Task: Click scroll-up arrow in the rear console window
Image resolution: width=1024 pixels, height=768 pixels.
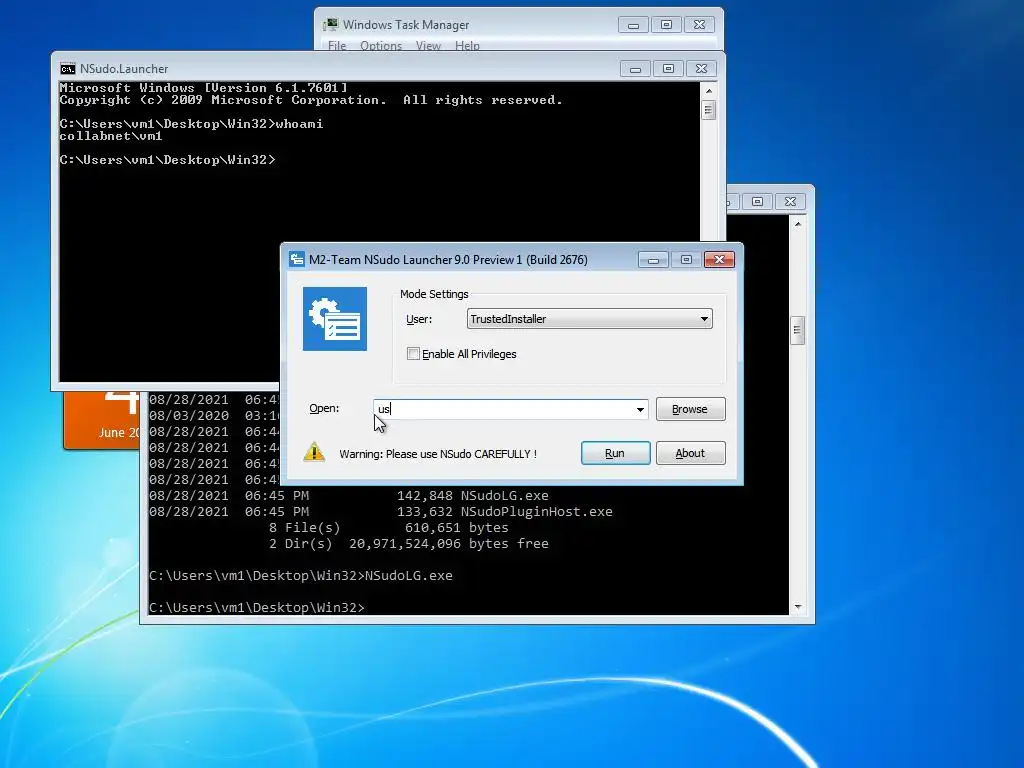Action: (797, 224)
